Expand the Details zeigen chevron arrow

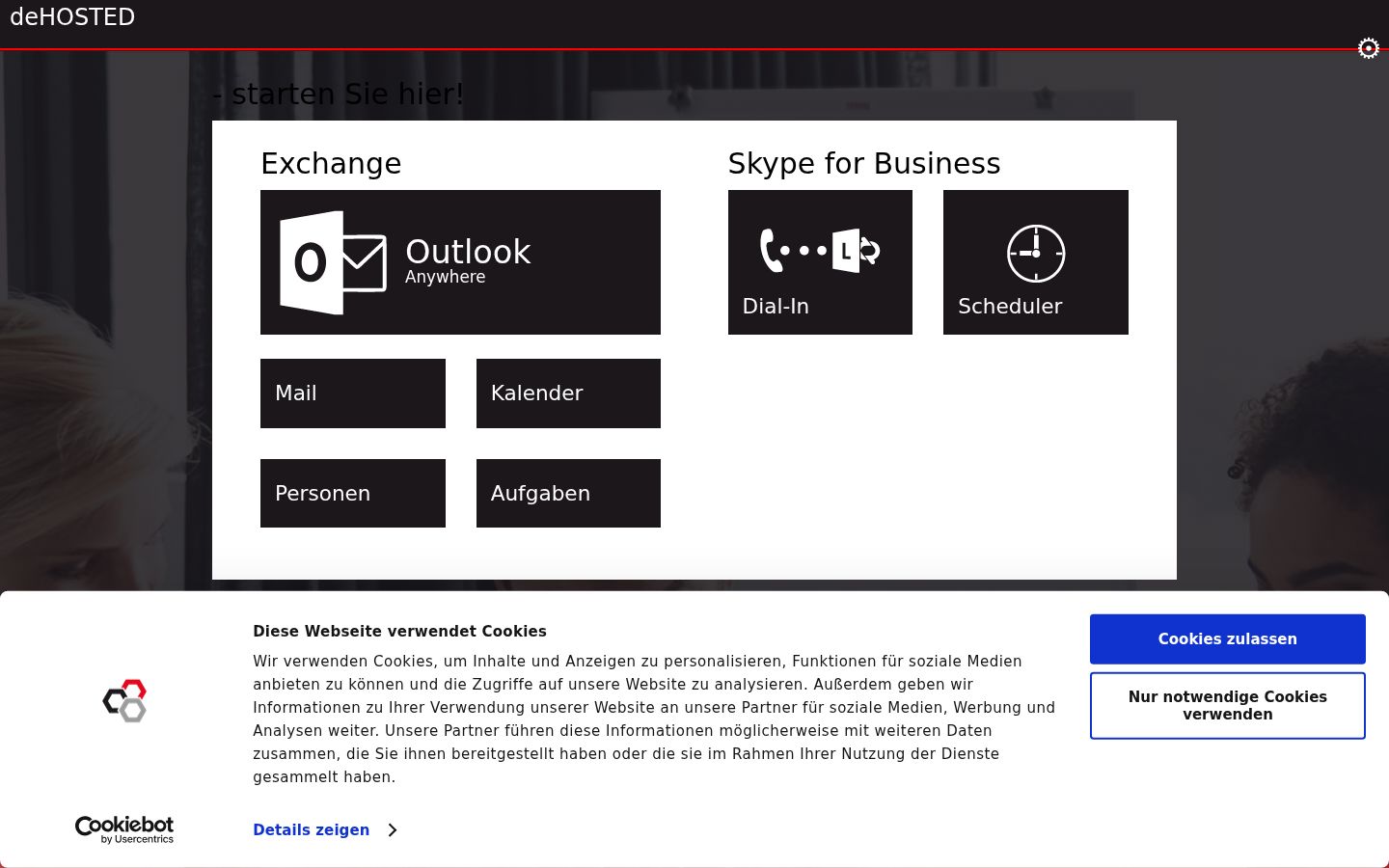(392, 830)
